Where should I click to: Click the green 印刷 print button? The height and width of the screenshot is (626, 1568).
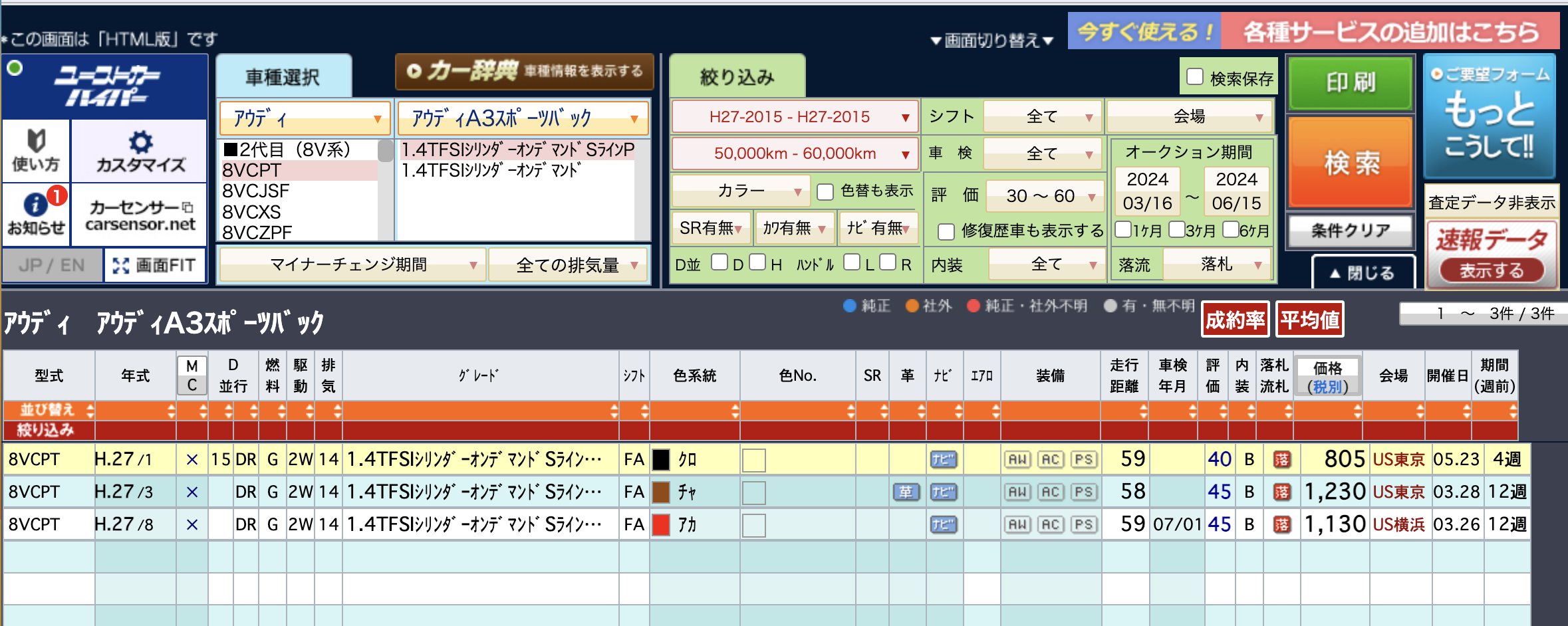point(1350,83)
